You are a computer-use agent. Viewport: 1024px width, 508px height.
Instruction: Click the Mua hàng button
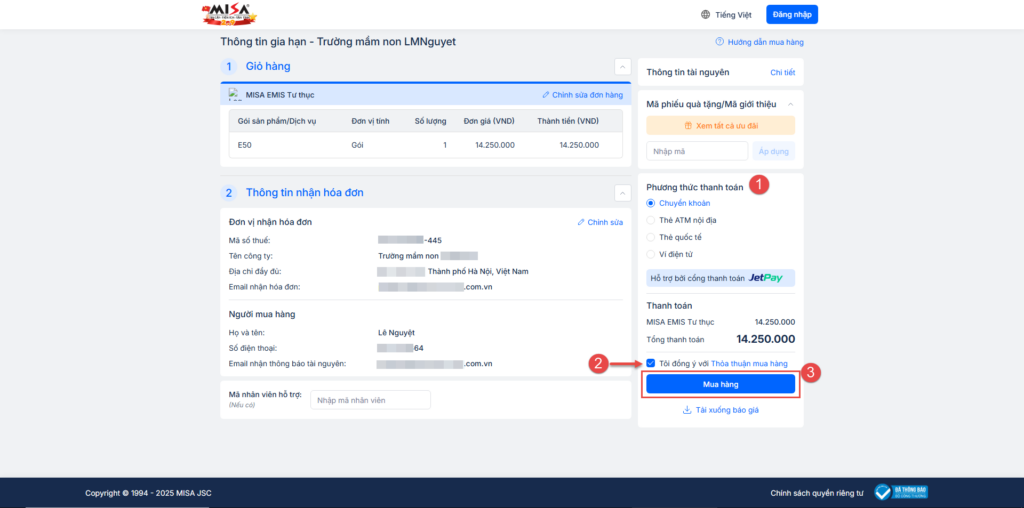pos(721,384)
